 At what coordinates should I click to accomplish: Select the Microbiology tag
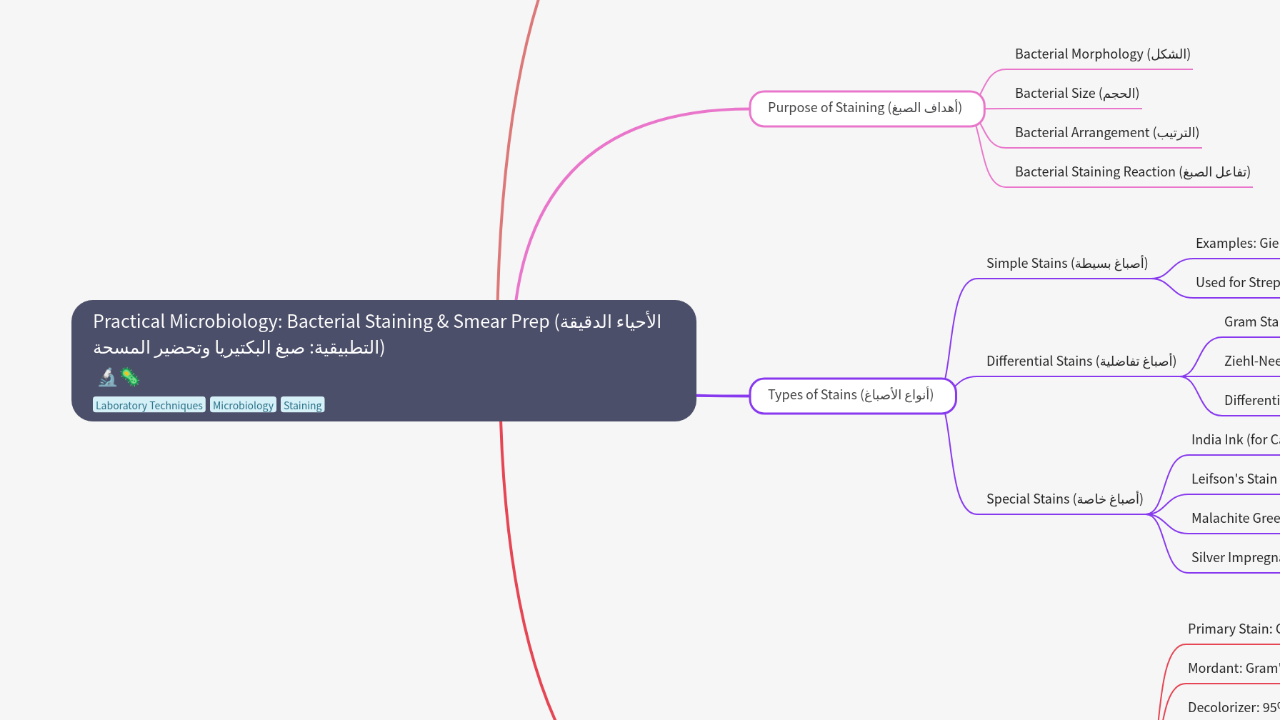(x=243, y=405)
